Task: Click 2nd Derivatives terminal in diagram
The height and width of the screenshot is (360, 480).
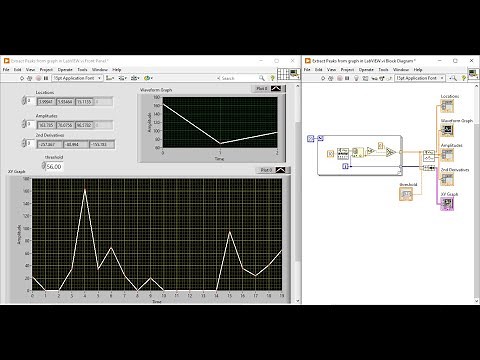Action: (447, 180)
